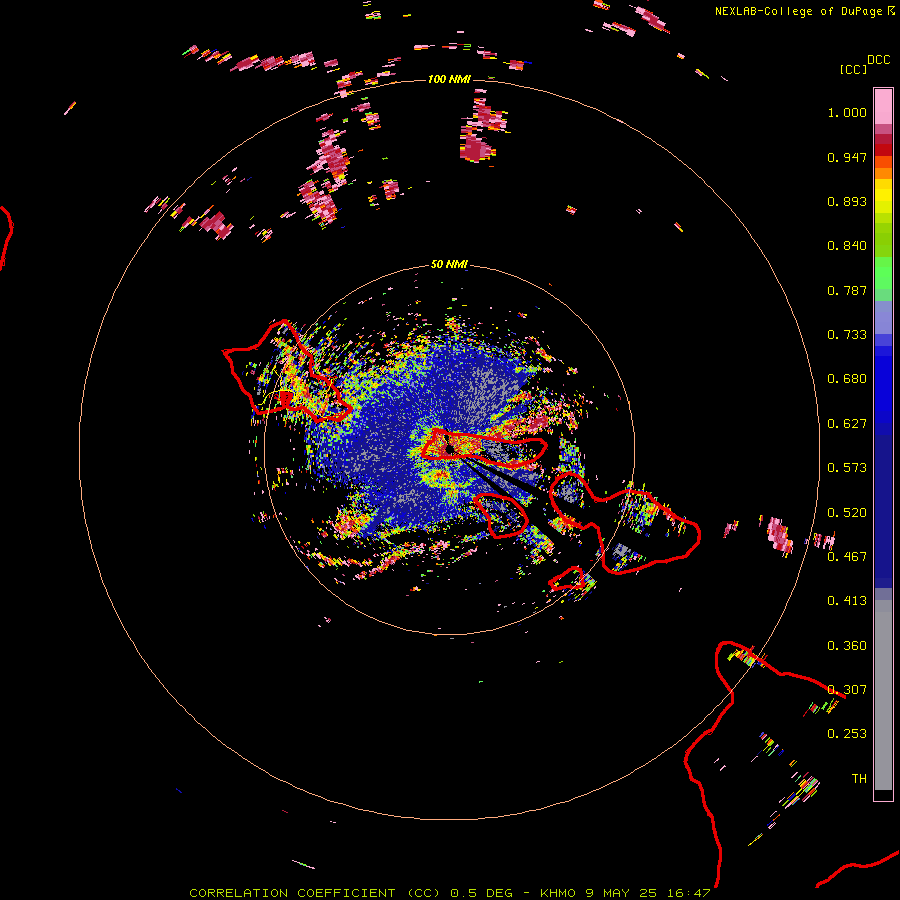Pick the bright green band on color bar
The height and width of the screenshot is (900, 900).
pyautogui.click(x=883, y=273)
